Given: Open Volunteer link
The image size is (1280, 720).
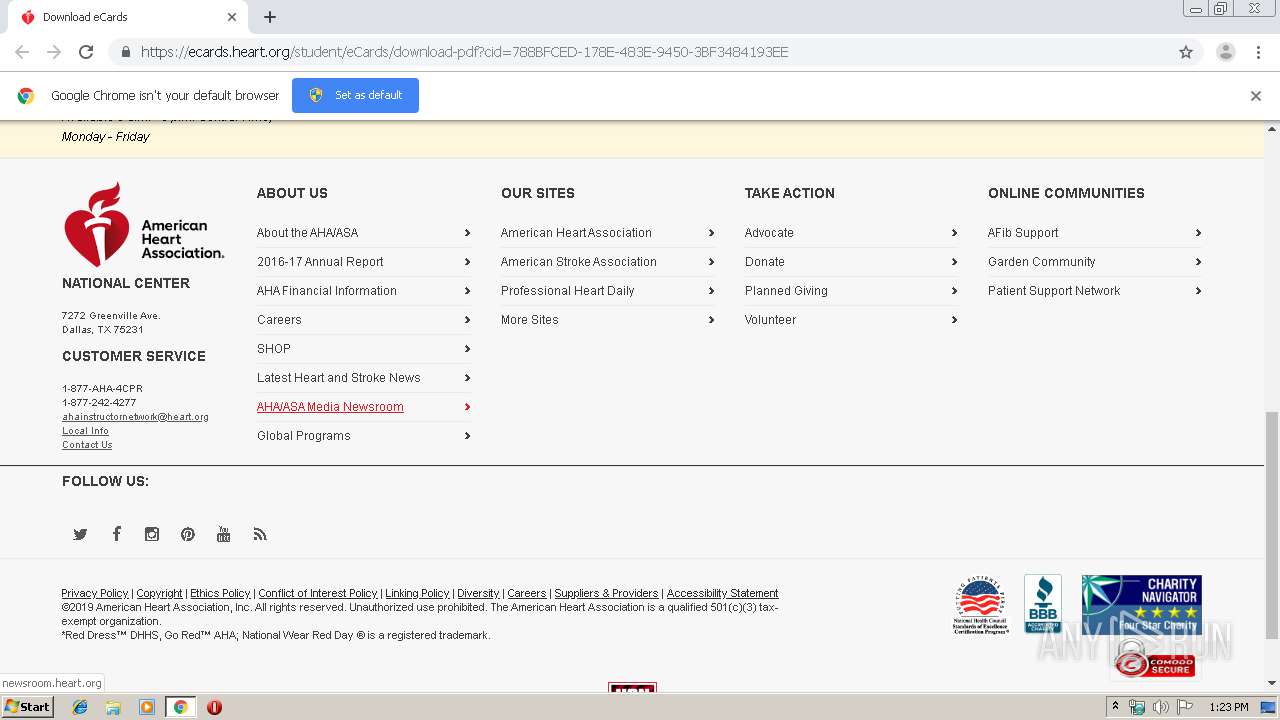Looking at the screenshot, I should tap(770, 320).
